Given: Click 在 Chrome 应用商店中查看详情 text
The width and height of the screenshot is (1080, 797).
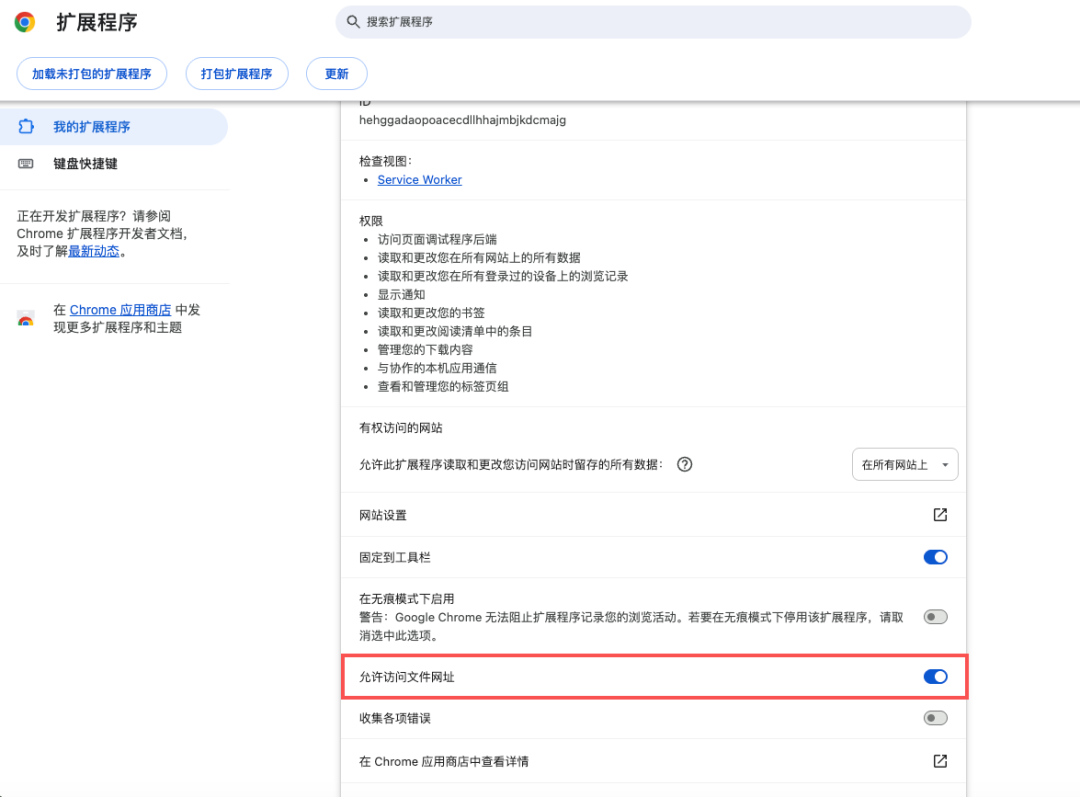Looking at the screenshot, I should pyautogui.click(x=444, y=762).
